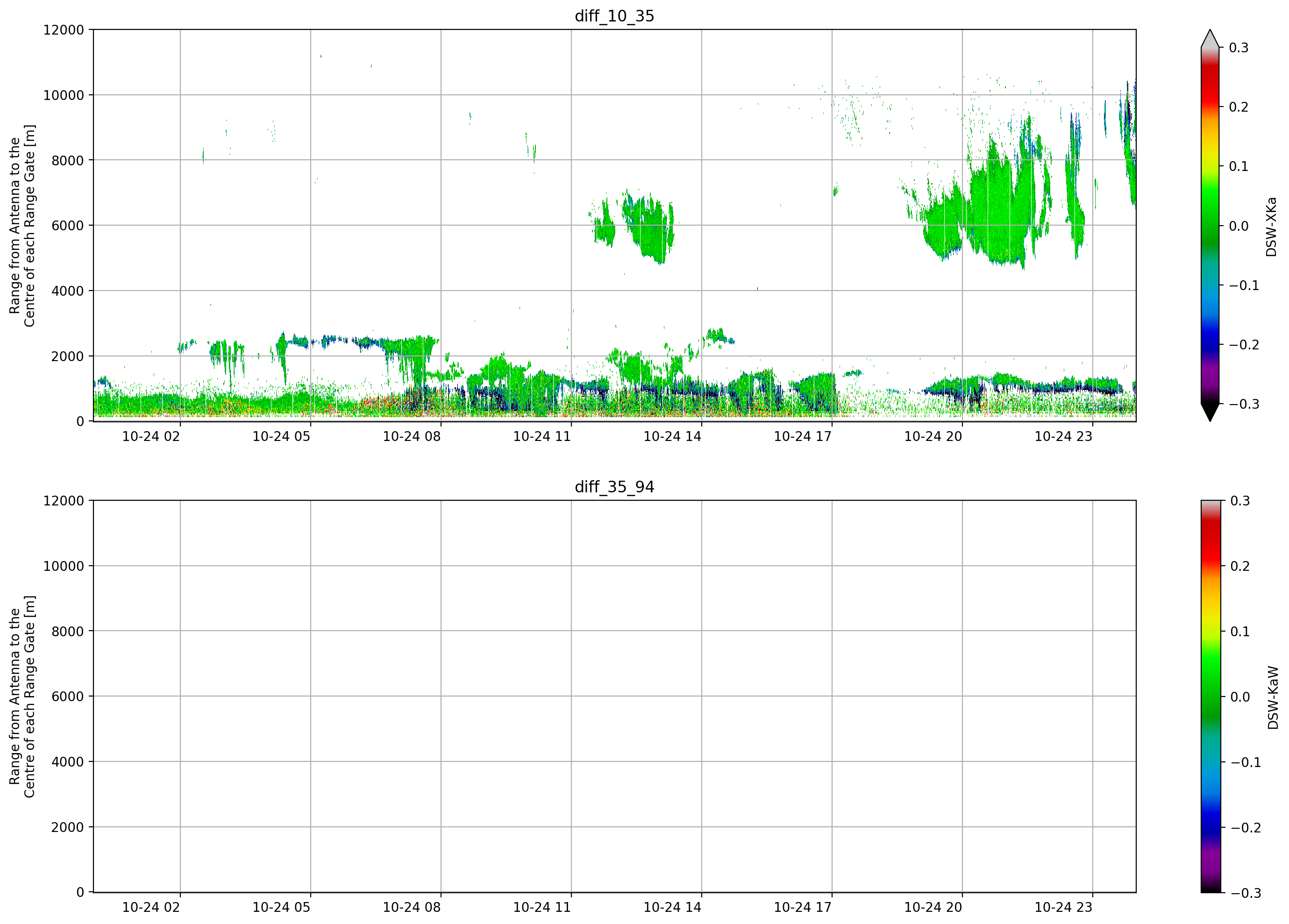Click the '10-24 14' x-tick under diff_10_35

672,436
